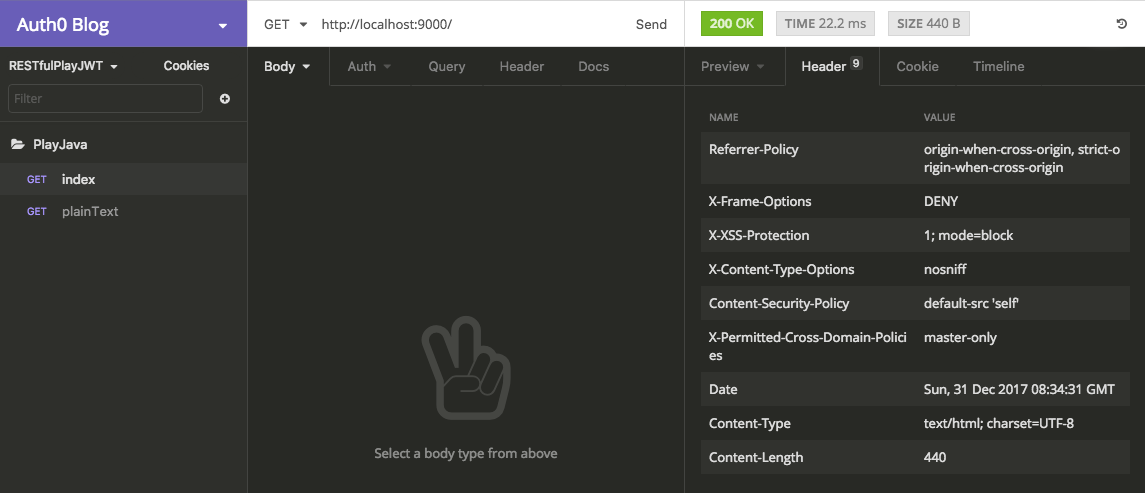The width and height of the screenshot is (1145, 493).
Task: Open the Preview mode dropdown
Action: tap(733, 67)
